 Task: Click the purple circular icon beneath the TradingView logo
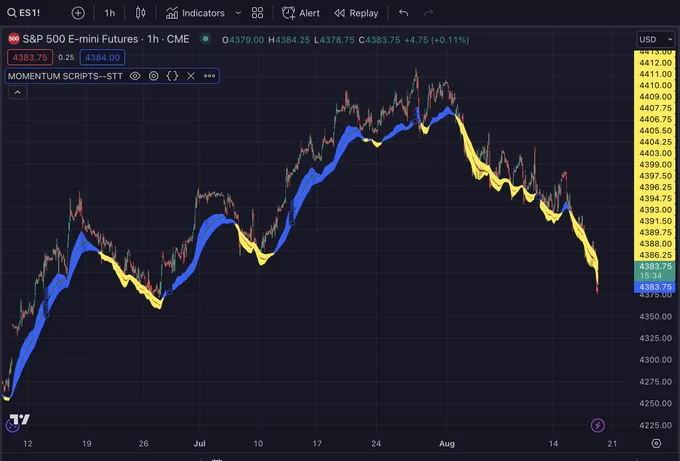click(x=12, y=426)
